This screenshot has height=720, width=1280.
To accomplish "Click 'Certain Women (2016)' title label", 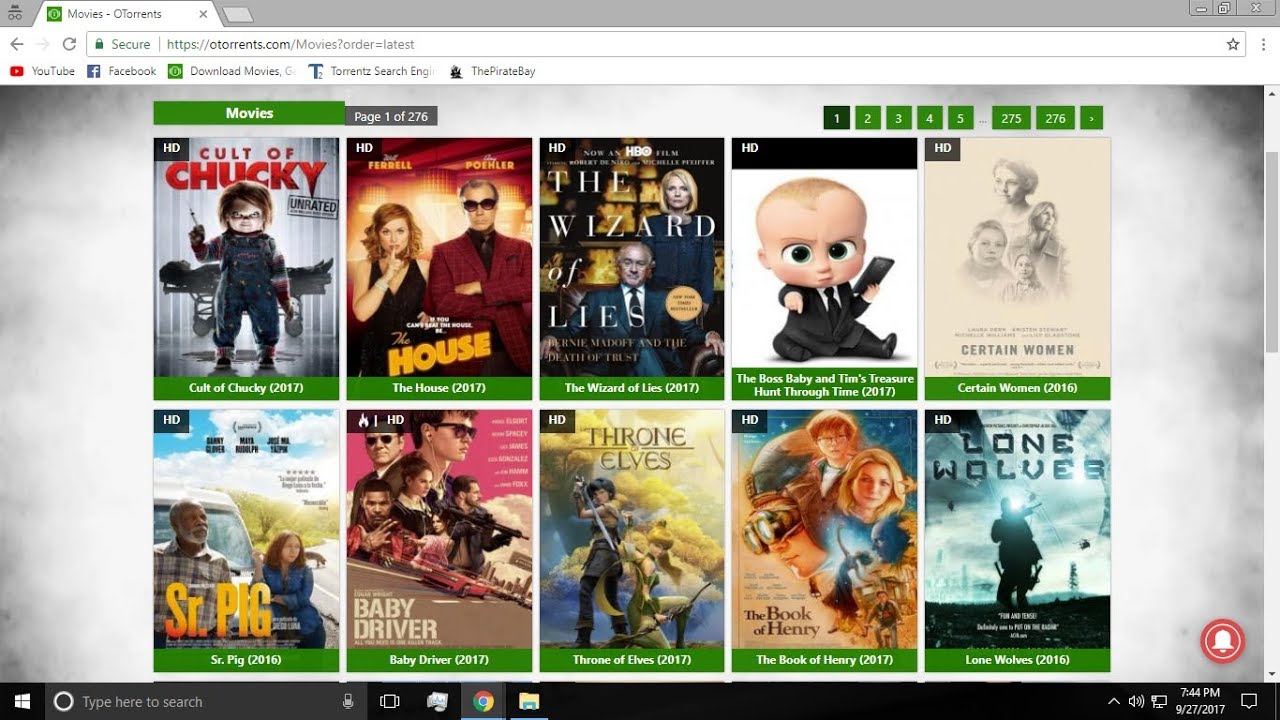I will pos(1017,388).
